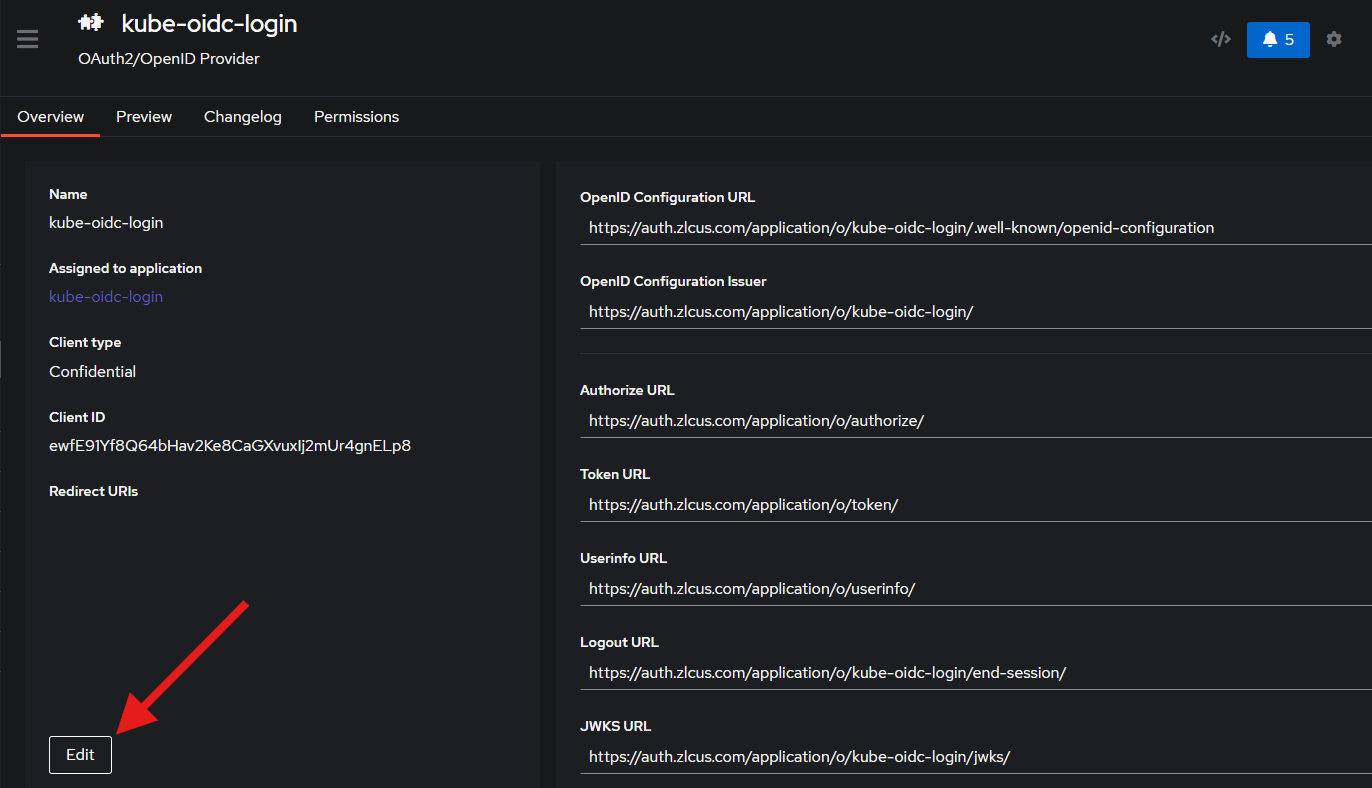Click the name value kube-oidc-login
The image size is (1372, 788).
pos(106,223)
